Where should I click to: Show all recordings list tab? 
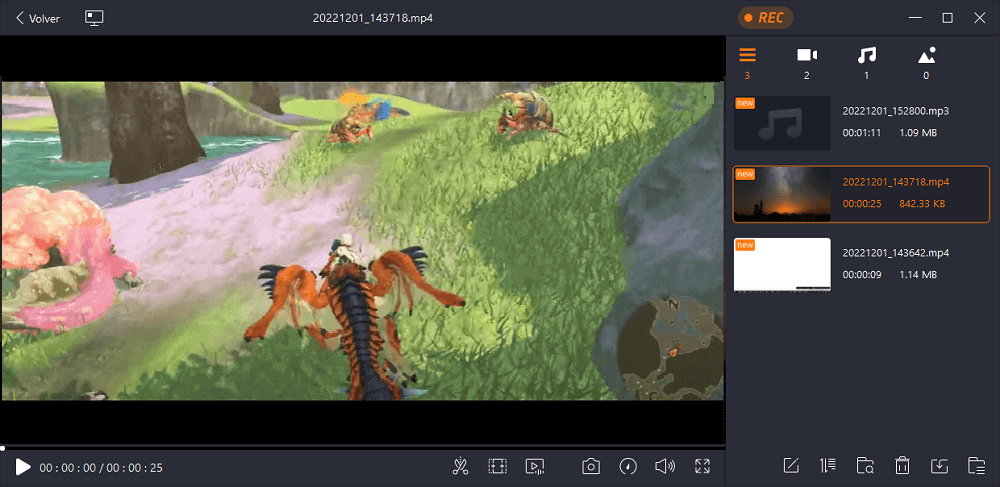[747, 62]
